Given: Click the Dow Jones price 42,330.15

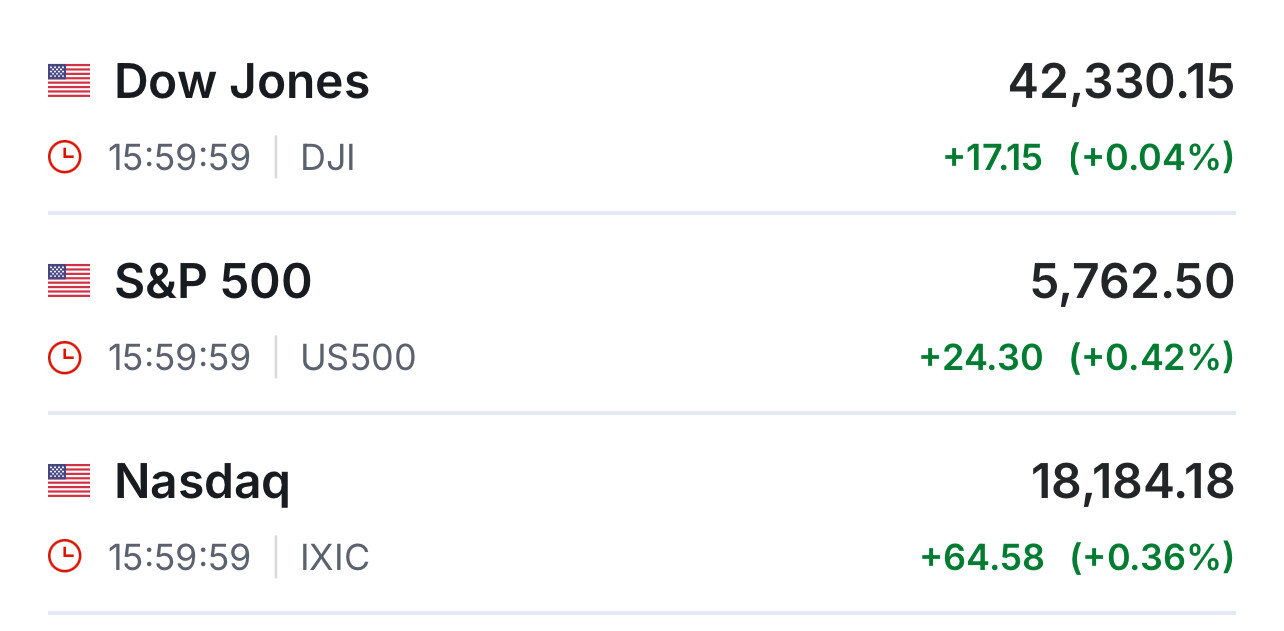Looking at the screenshot, I should (x=1121, y=82).
